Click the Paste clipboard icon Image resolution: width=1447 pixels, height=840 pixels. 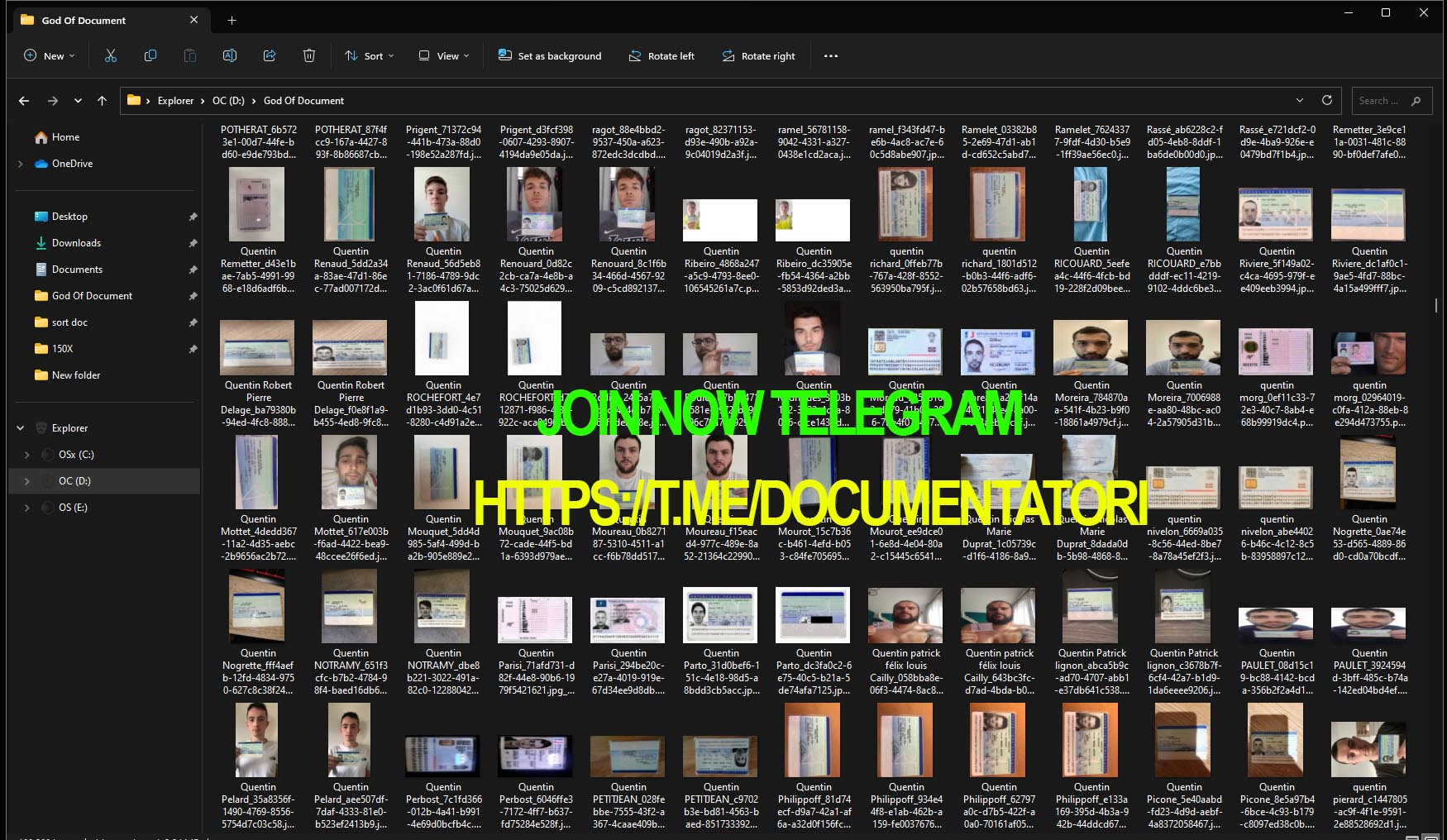(x=190, y=56)
